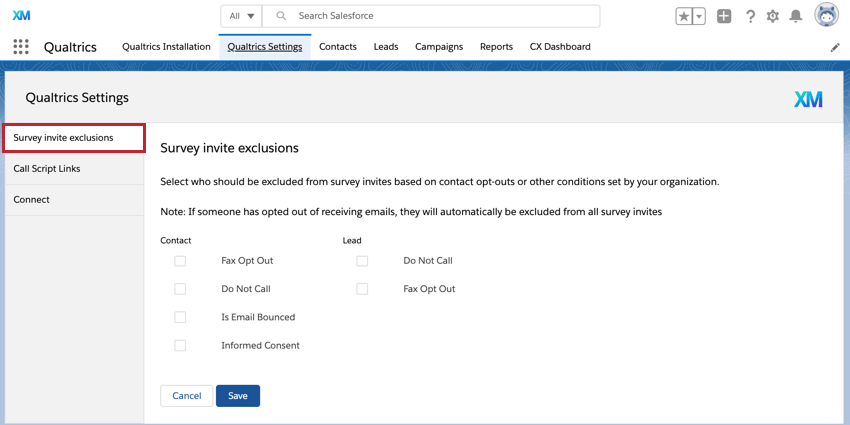Click the Help question mark icon
Image resolution: width=850 pixels, height=425 pixels.
coord(750,17)
